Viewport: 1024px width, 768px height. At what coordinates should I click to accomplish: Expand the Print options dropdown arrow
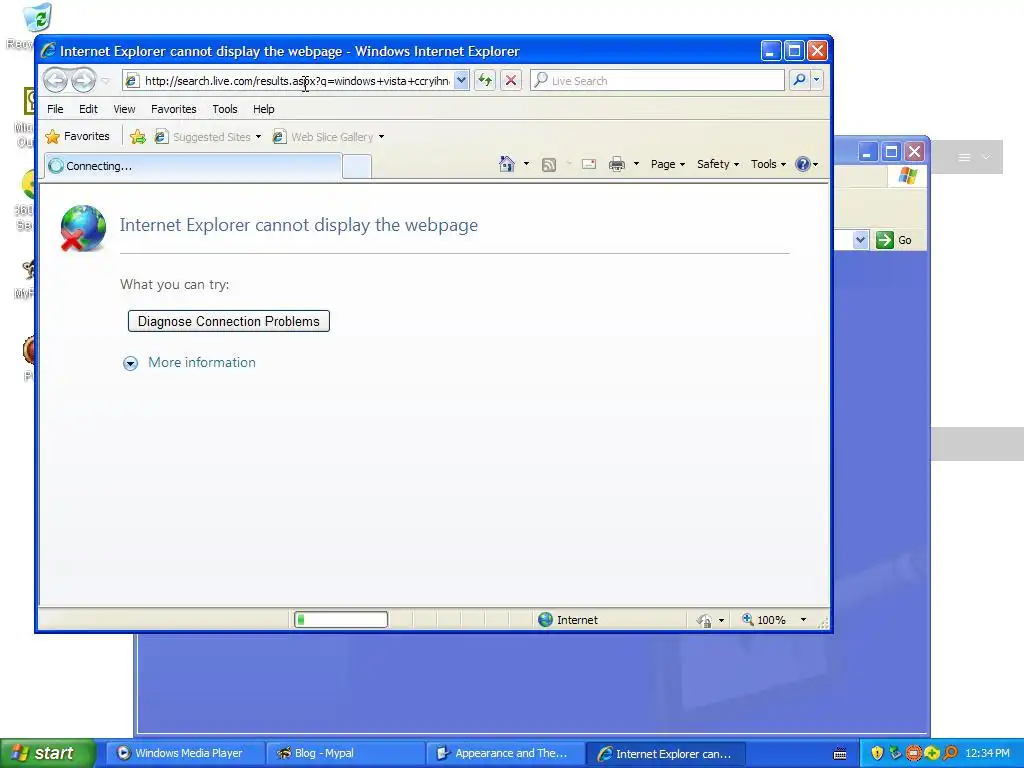click(636, 164)
